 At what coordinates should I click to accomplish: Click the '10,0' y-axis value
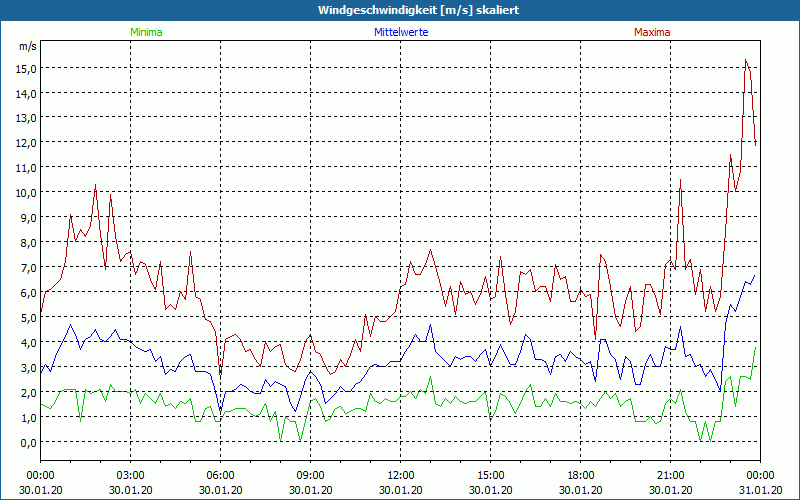click(26, 193)
